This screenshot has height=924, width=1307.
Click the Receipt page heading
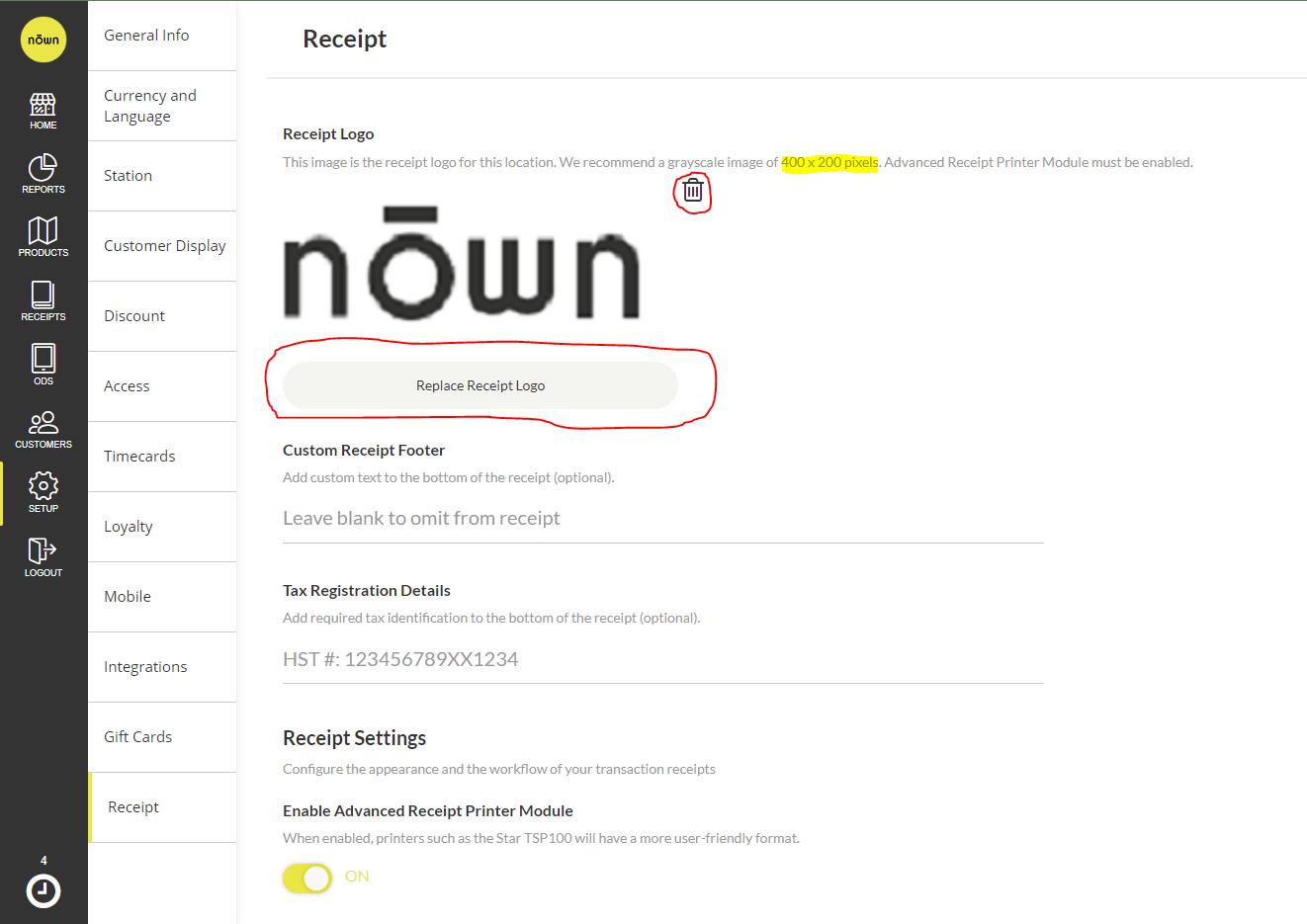pyautogui.click(x=344, y=39)
